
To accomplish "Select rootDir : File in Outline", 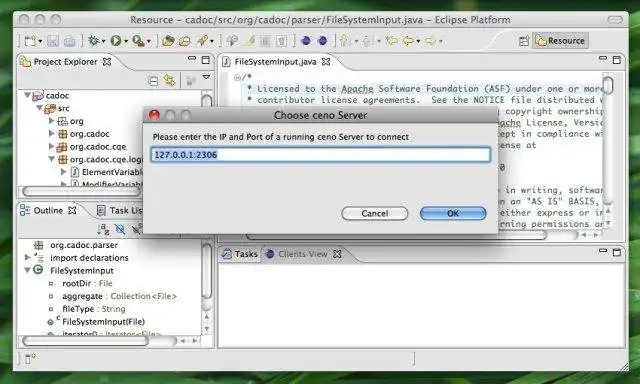I will [87, 283].
